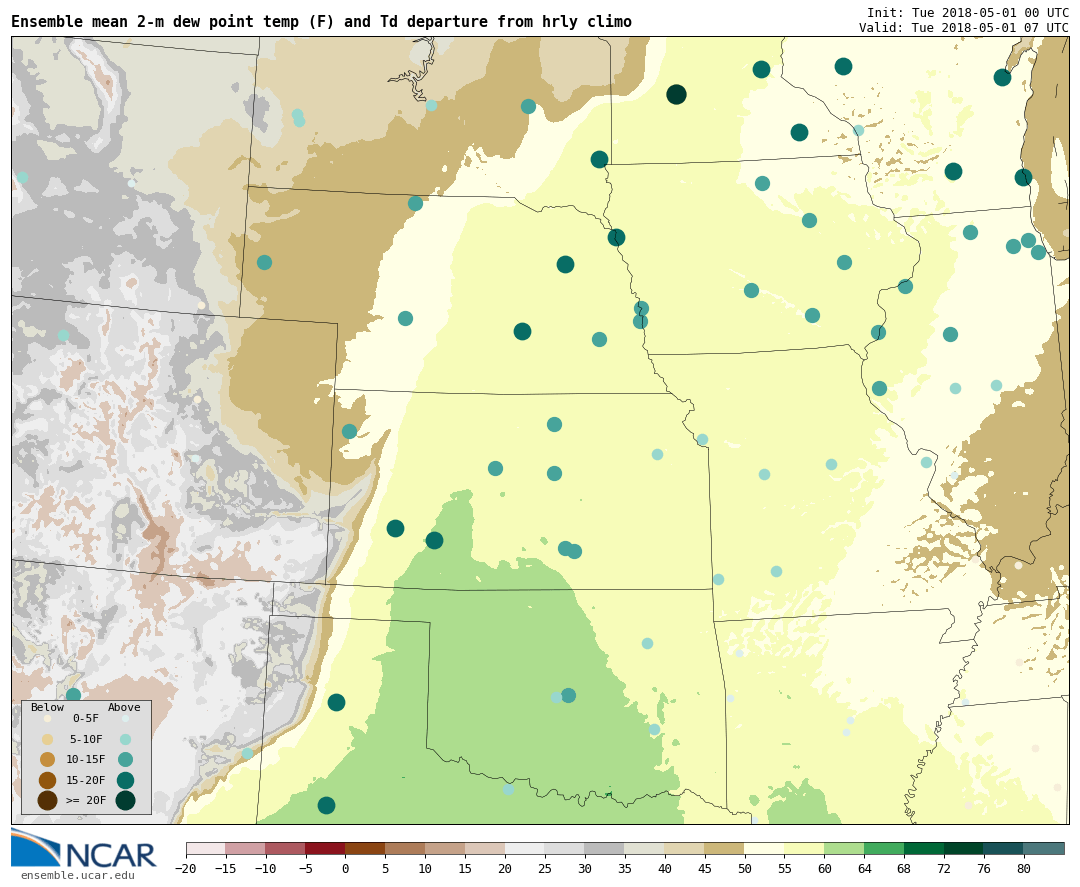Screen dimensions: 1080x887
Task: Click the colorbar tick label '80'
Action: [1024, 868]
